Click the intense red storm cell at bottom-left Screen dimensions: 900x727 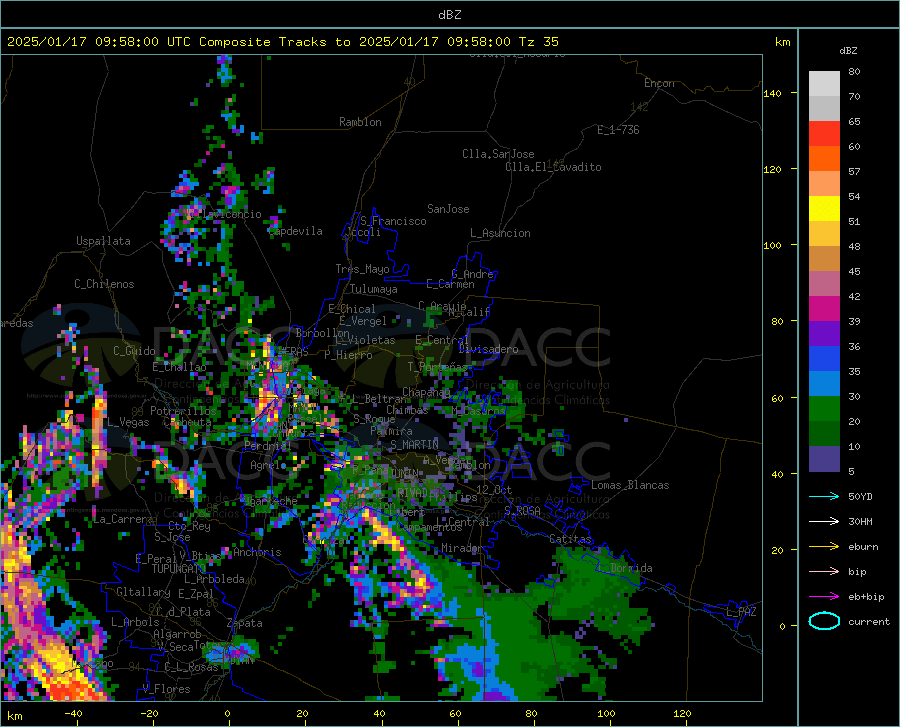tap(72, 689)
